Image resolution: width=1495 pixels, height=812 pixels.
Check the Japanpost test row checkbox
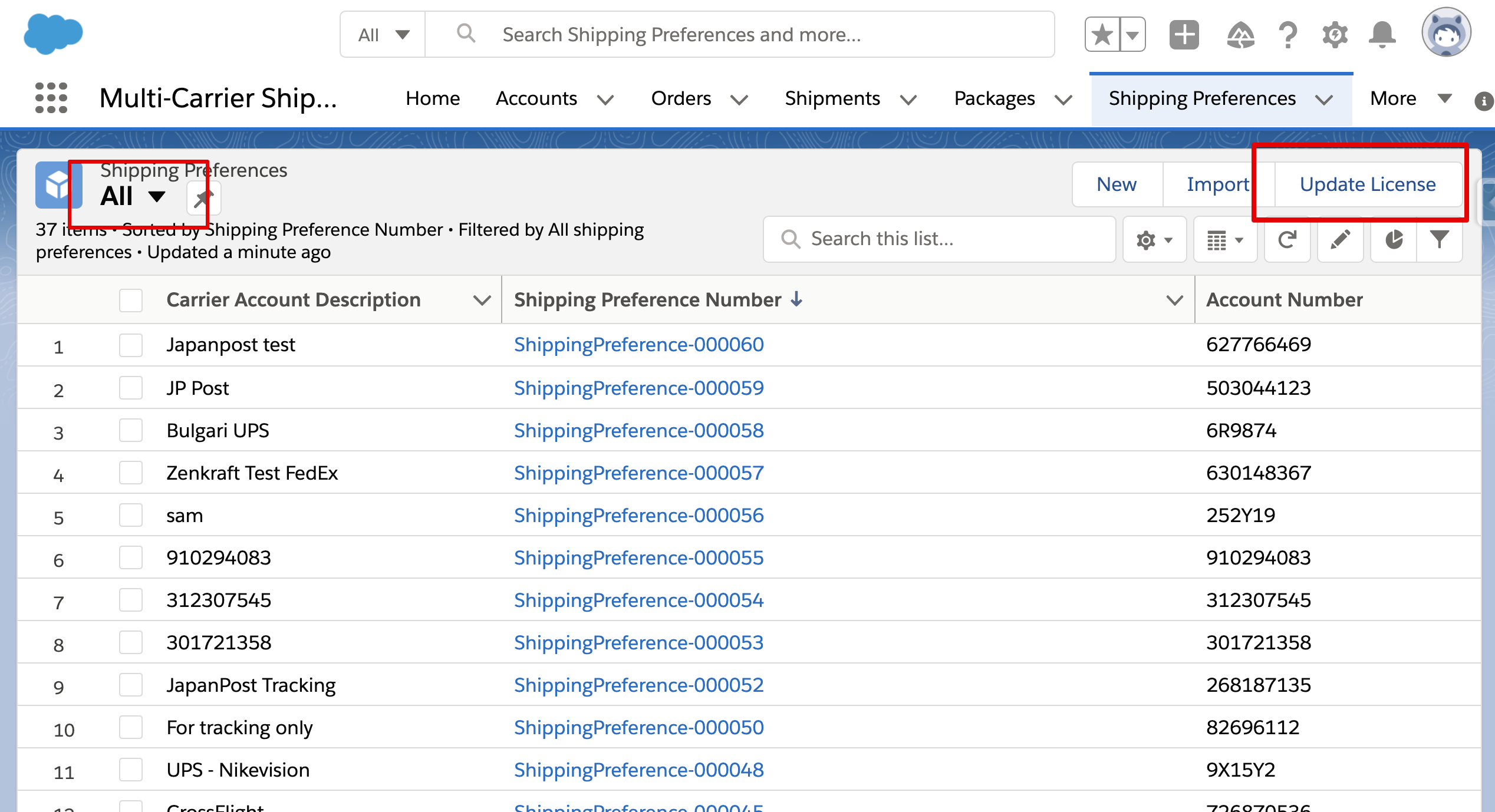130,345
